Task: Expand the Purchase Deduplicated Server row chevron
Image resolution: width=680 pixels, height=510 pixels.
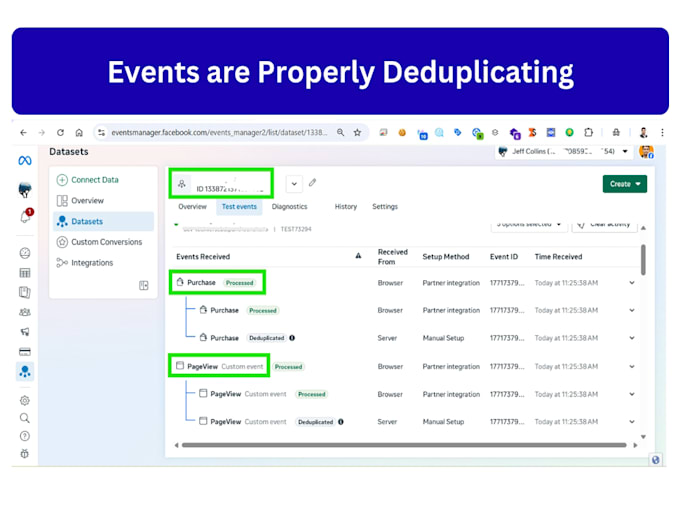Action: coord(632,338)
